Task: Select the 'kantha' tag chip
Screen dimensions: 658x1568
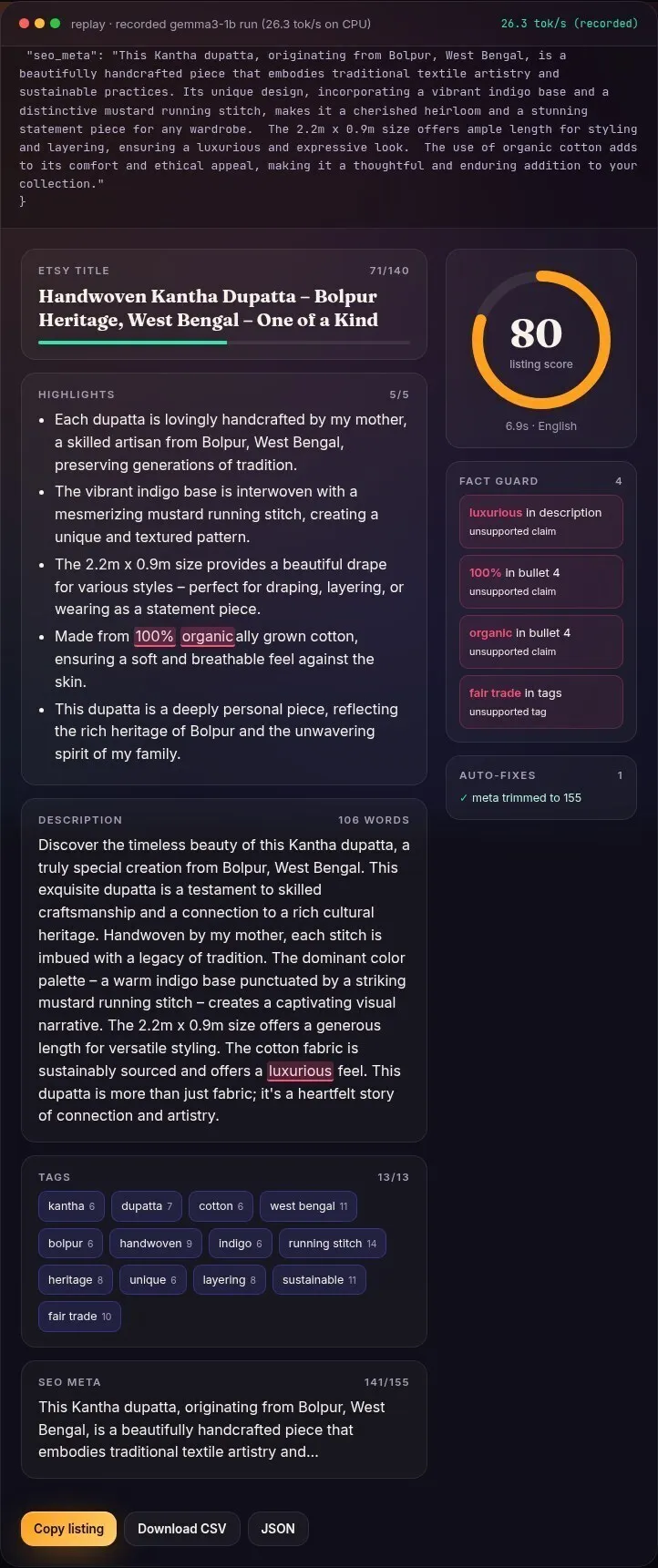Action: [71, 1205]
